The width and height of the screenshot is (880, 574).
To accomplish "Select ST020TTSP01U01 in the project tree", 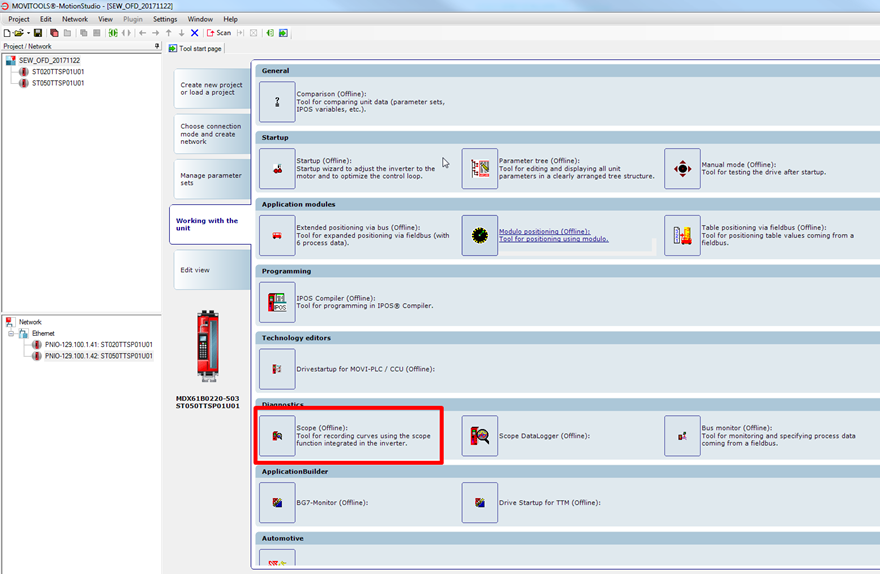I will [x=58, y=72].
